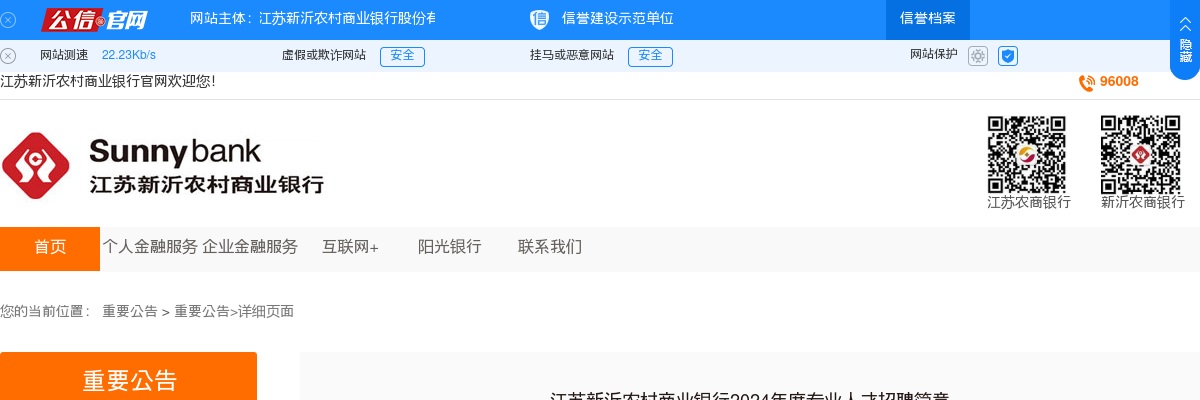Close the top blue credibility banner

8,19
